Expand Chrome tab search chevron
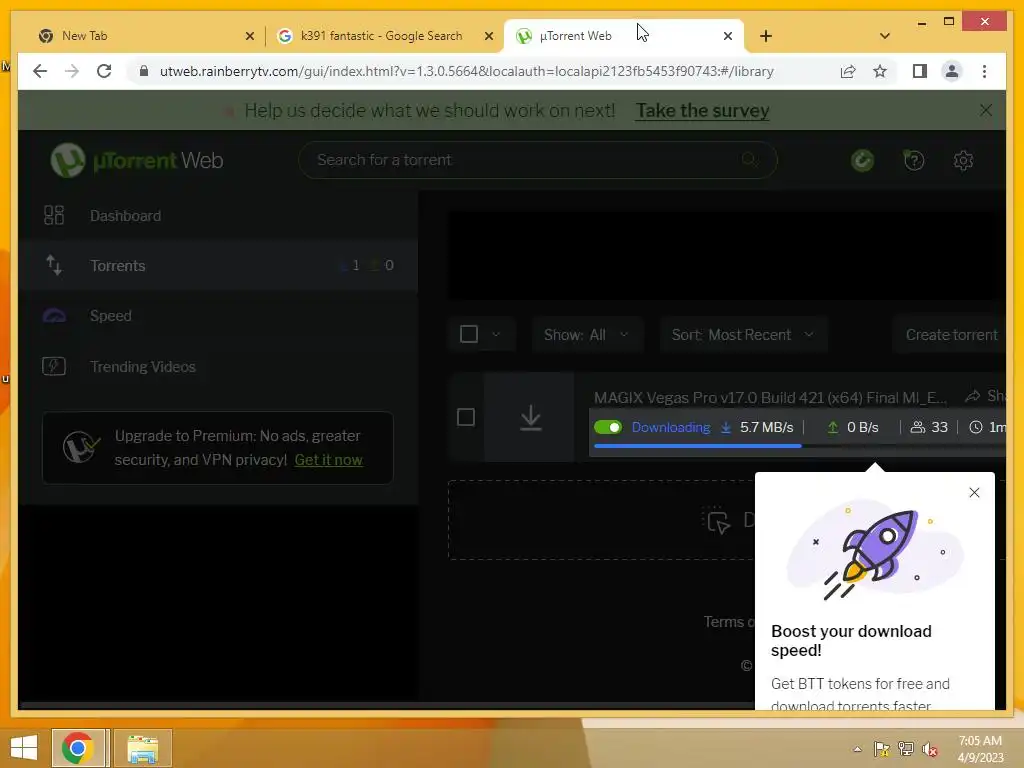The height and width of the screenshot is (768, 1024). (885, 36)
